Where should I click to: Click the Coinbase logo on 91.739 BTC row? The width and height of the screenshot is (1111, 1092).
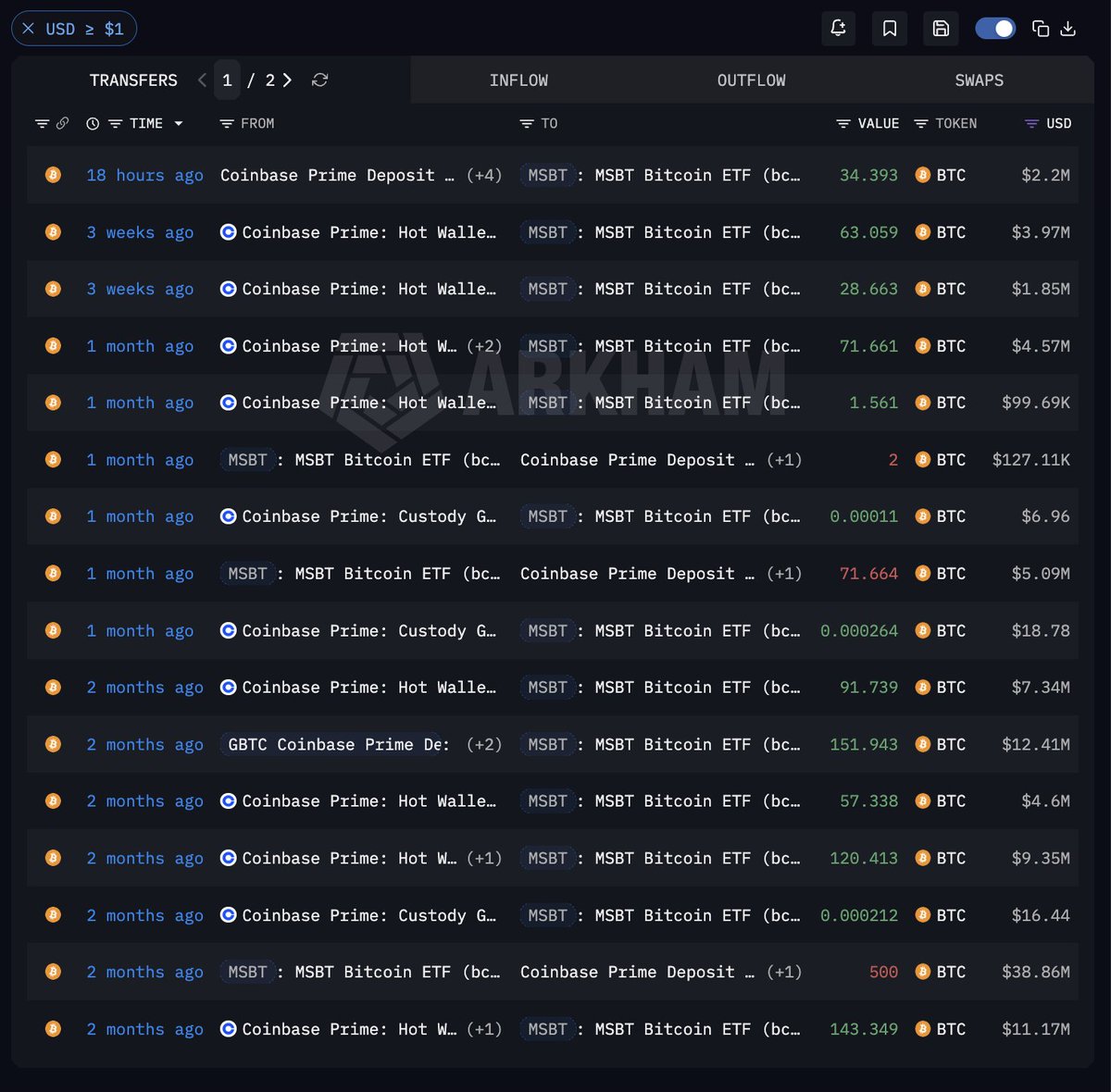coord(228,688)
